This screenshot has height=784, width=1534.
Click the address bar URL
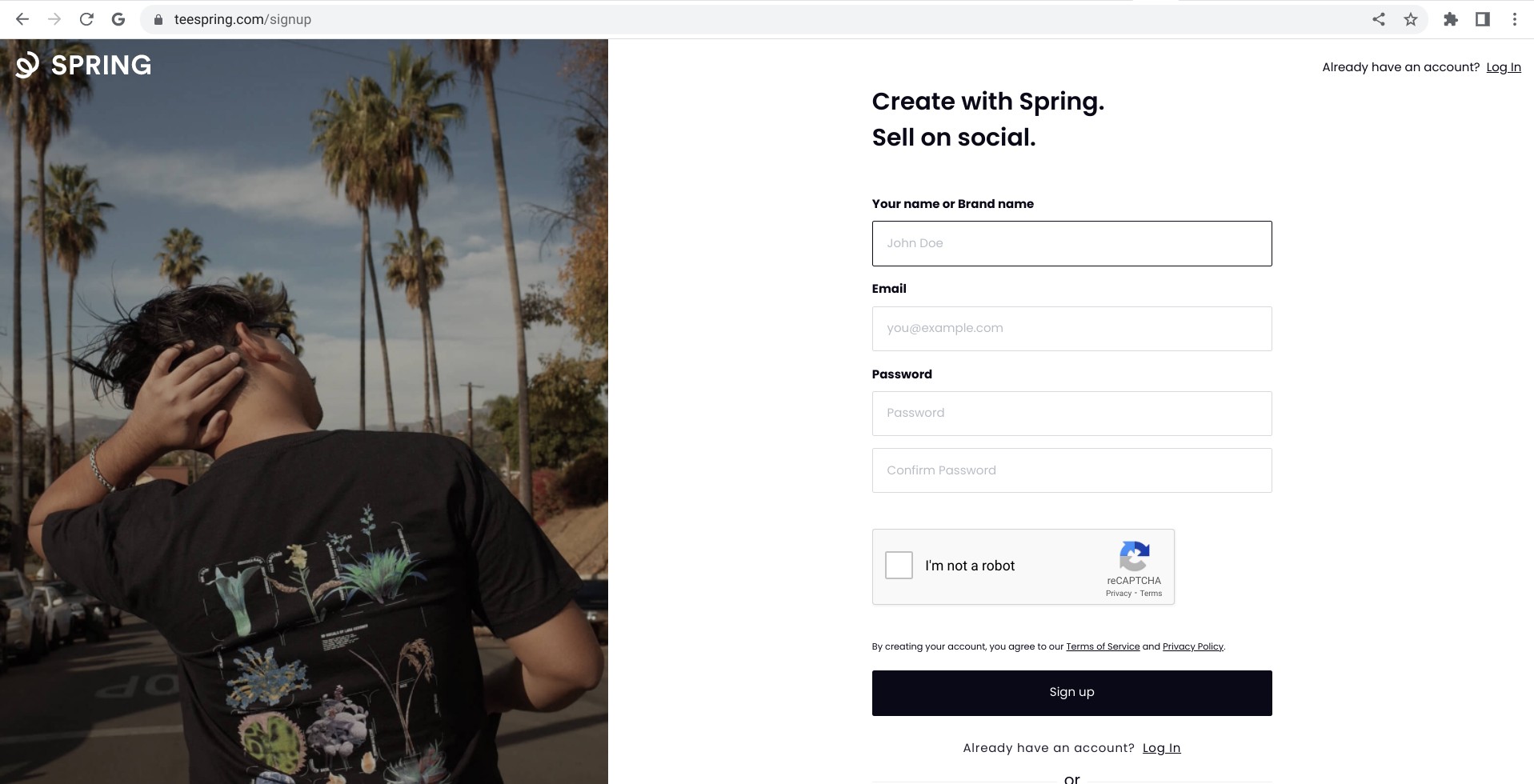(x=242, y=19)
